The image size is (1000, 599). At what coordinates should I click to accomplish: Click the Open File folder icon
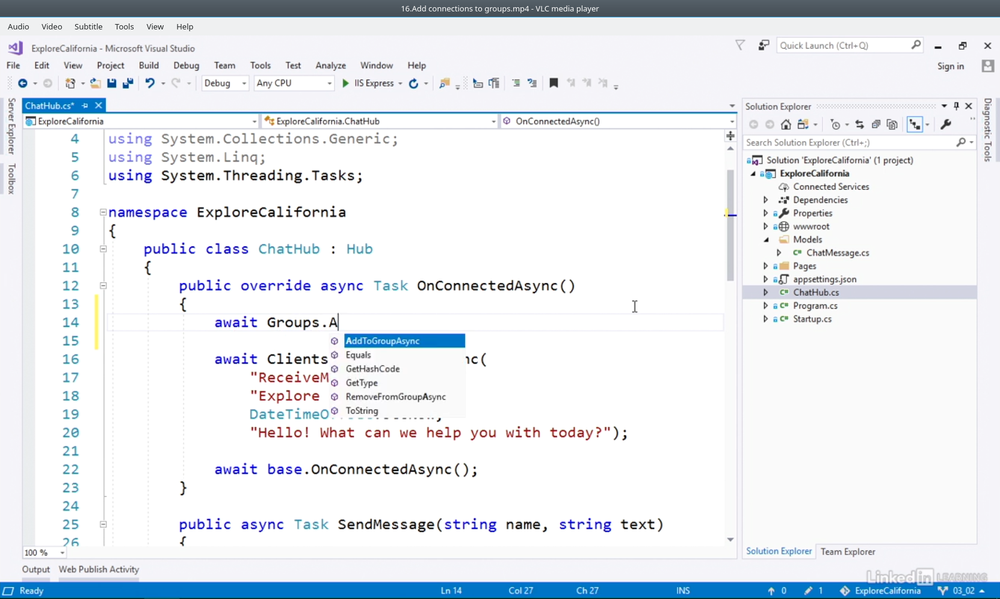[95, 84]
